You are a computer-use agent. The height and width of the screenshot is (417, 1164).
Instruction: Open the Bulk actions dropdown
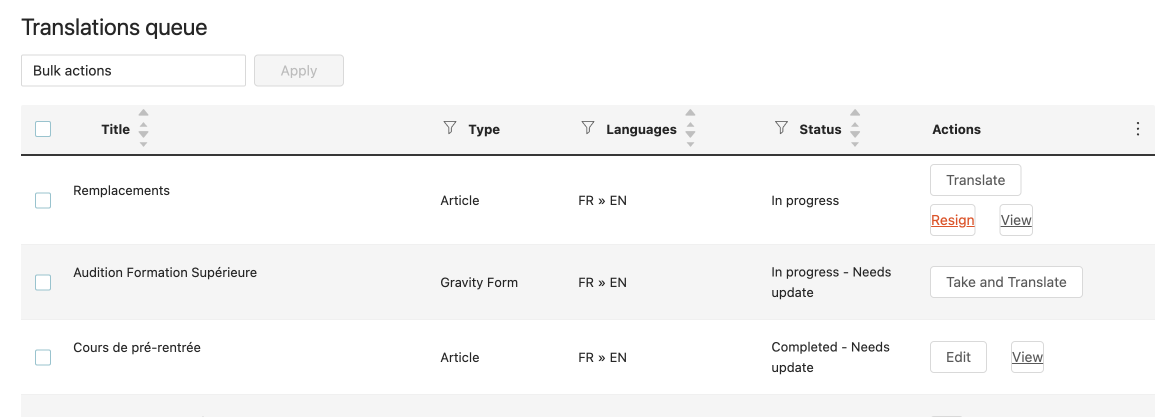(134, 70)
